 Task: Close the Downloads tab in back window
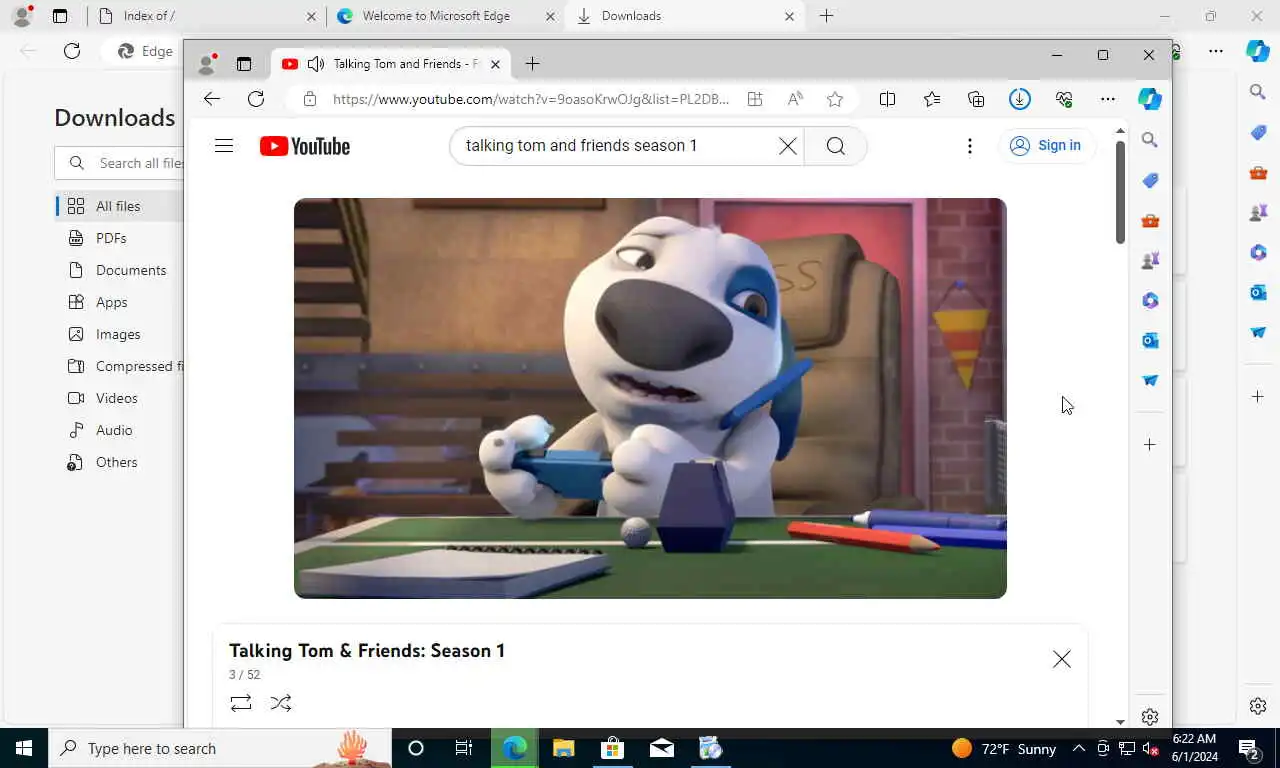789,16
